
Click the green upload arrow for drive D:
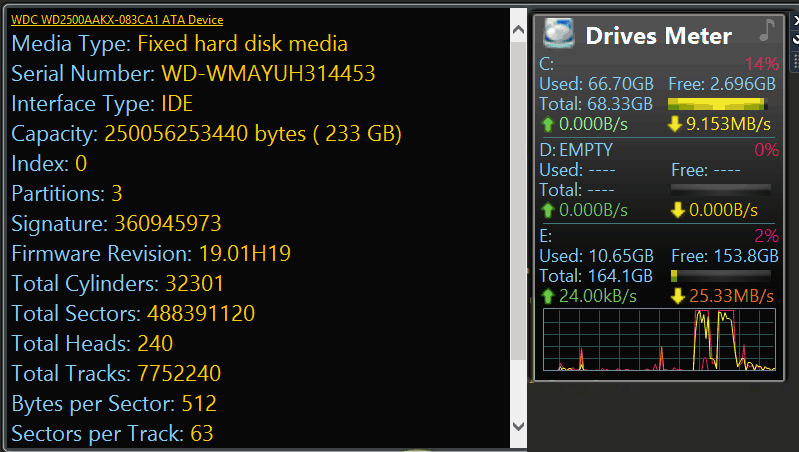(548, 210)
